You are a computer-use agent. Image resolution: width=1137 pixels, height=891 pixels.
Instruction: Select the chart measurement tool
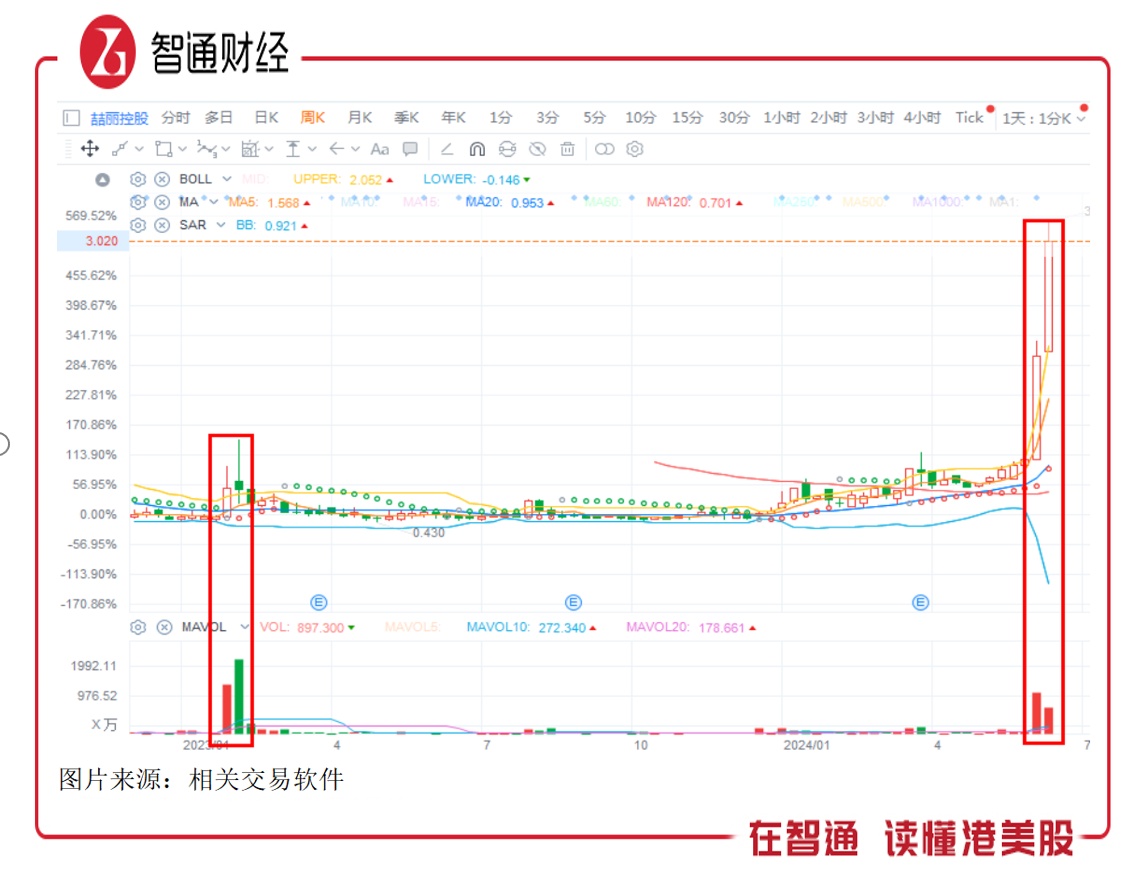(x=249, y=149)
